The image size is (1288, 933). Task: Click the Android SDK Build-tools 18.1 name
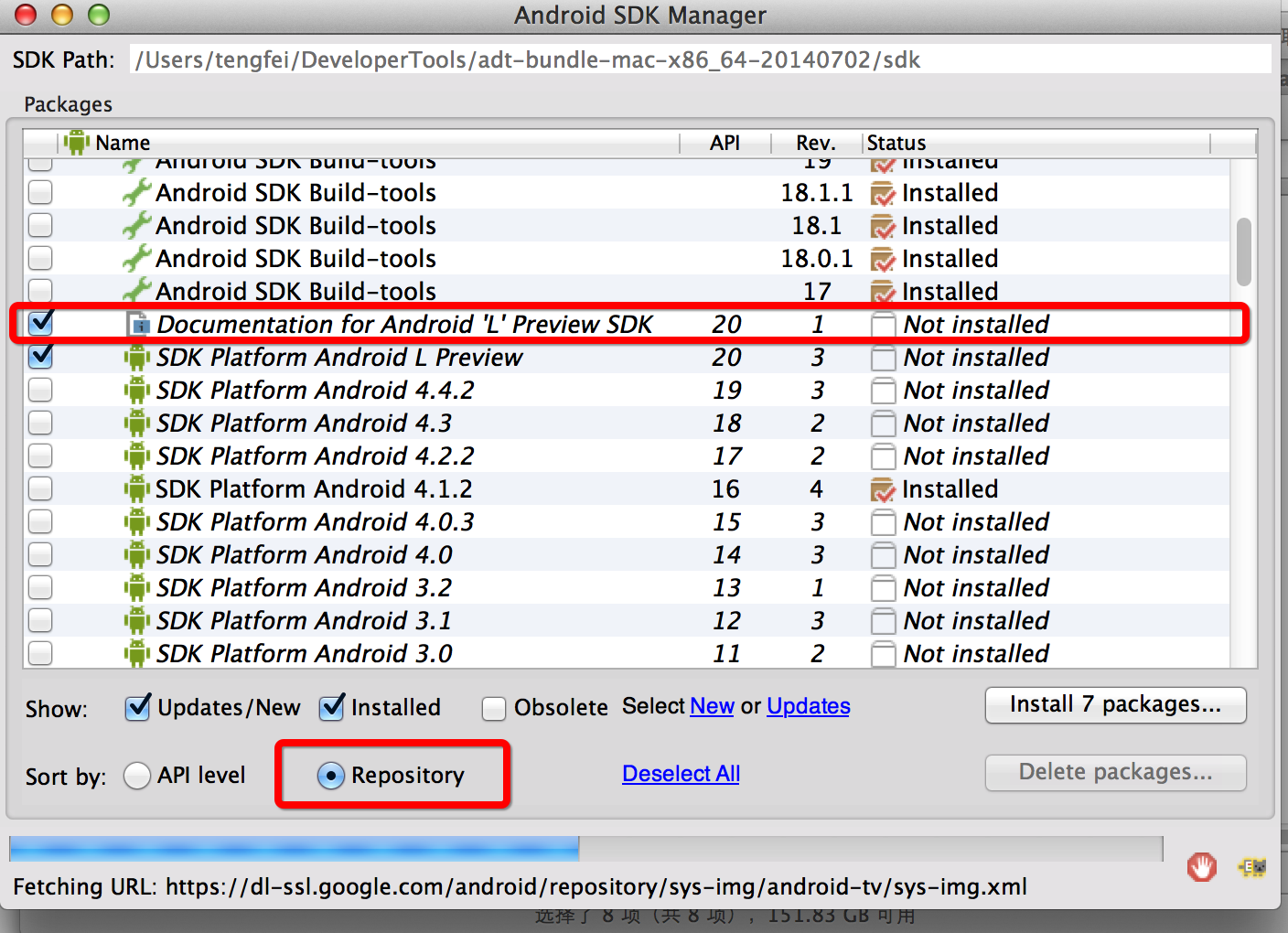click(x=295, y=226)
